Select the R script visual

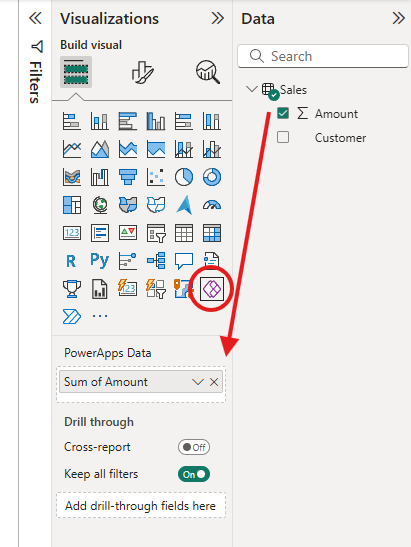pyautogui.click(x=71, y=261)
